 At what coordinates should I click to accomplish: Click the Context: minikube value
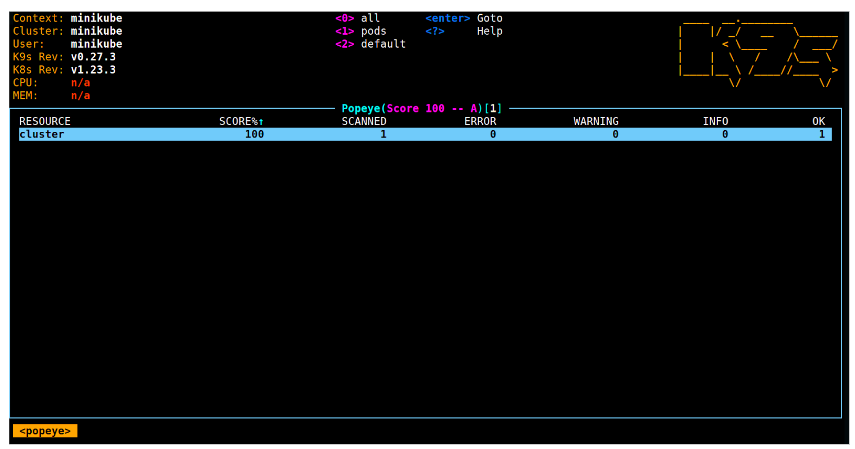click(x=96, y=18)
